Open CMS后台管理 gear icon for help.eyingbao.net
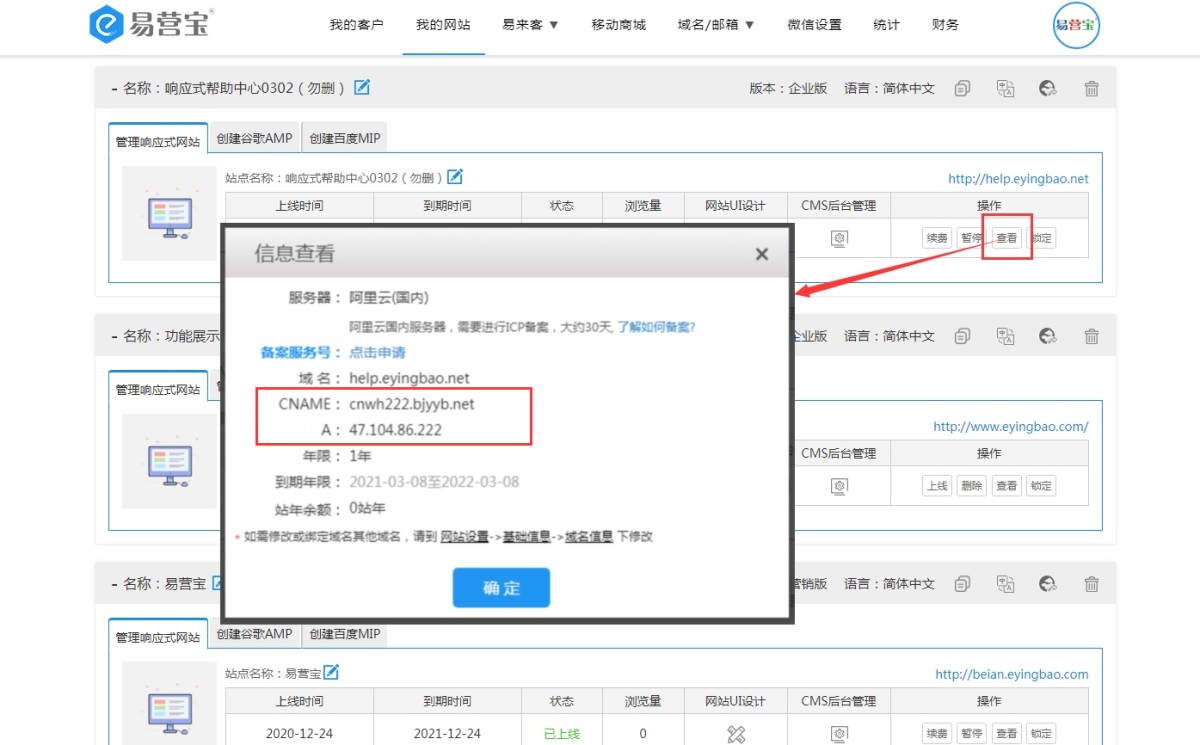 839,238
